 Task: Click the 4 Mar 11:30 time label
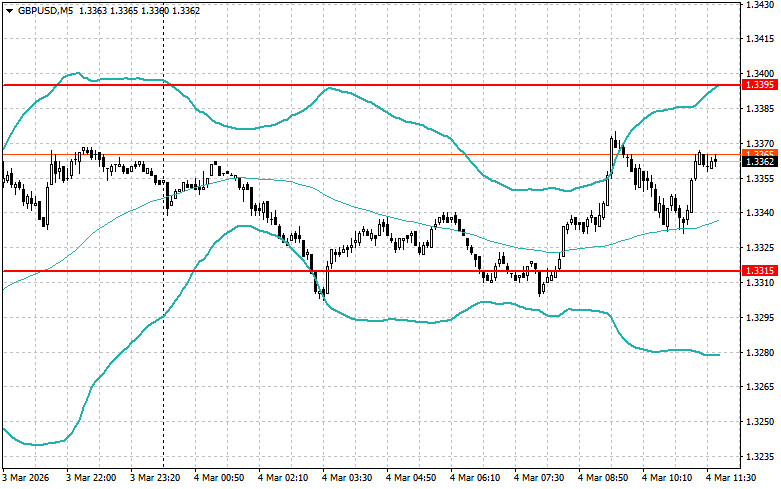[731, 478]
